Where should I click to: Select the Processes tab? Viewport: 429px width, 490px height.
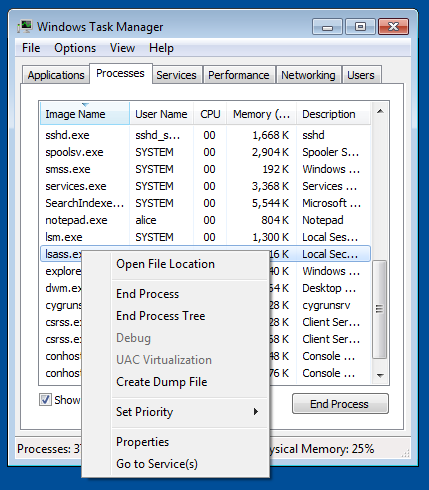[120, 73]
